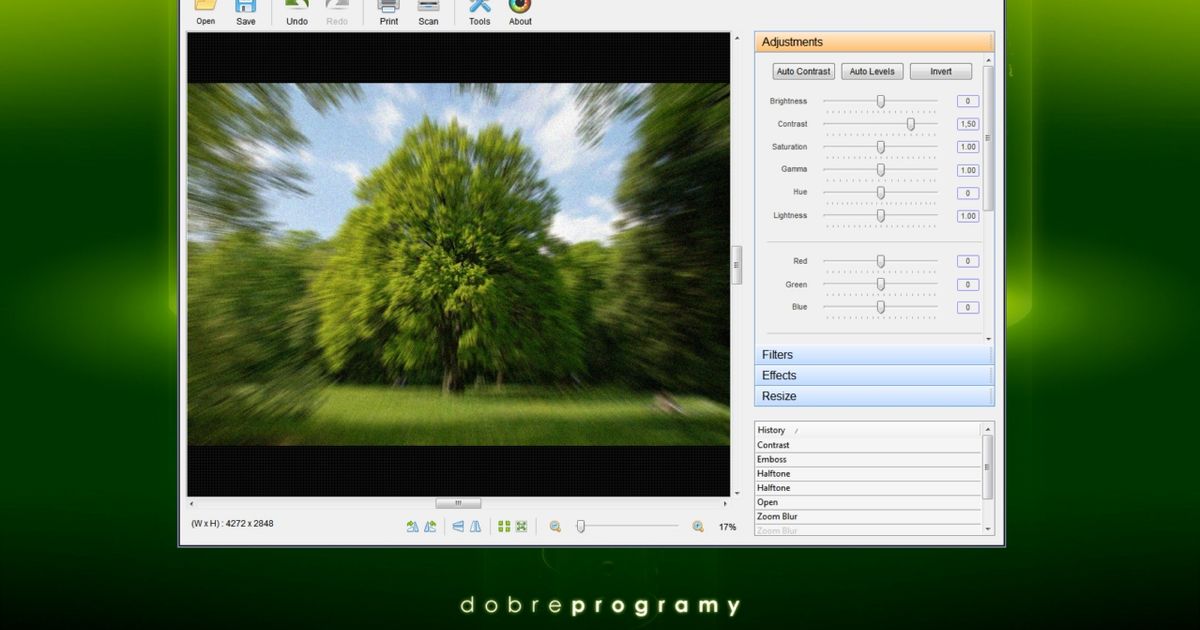Screen dimensions: 1200x630
Task: Click the Hue slider handle
Action: 881,193
